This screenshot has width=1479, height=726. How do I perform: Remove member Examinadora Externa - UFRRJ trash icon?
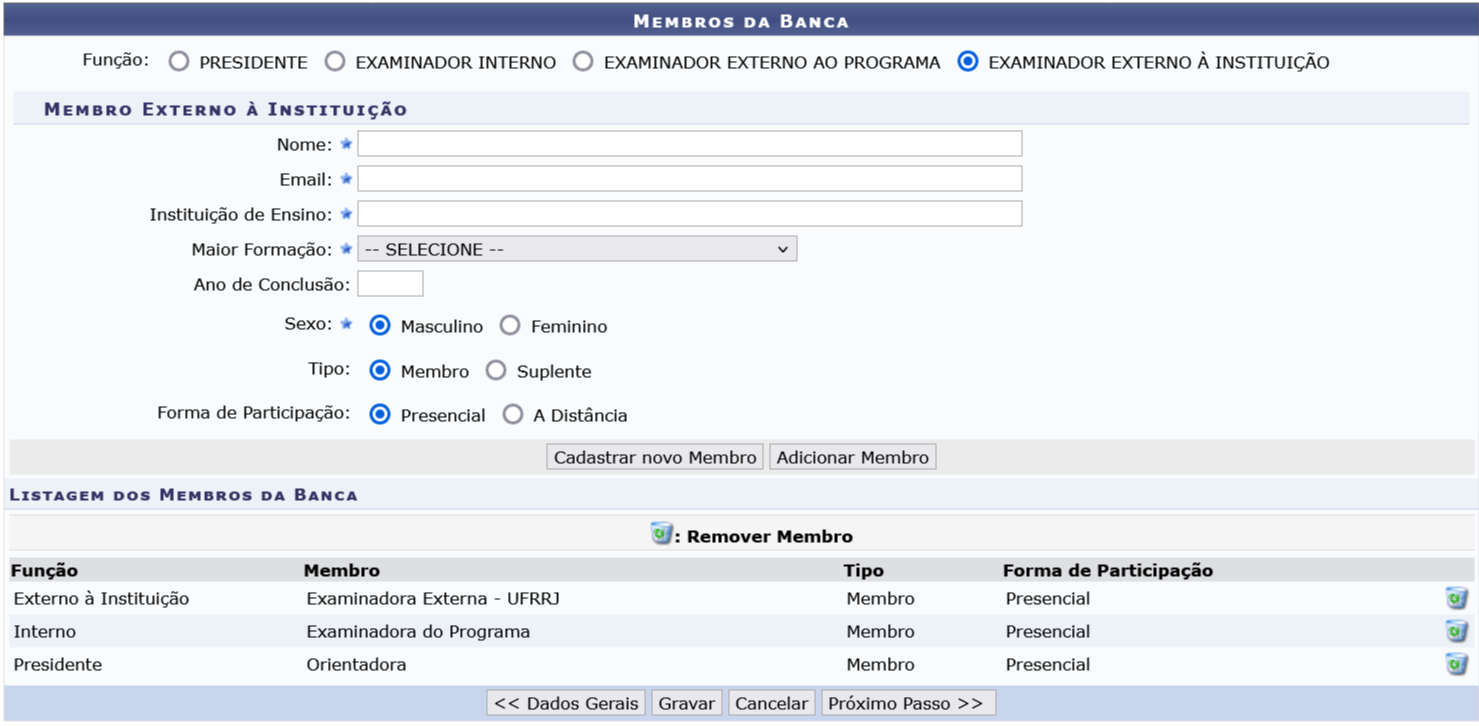(1457, 599)
